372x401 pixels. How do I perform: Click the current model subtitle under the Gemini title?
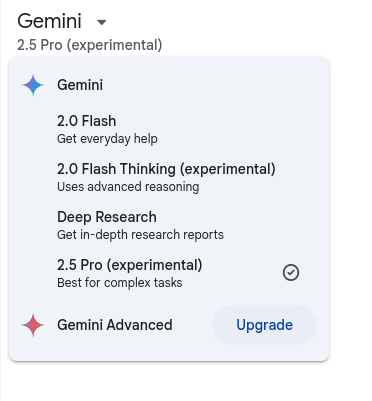pyautogui.click(x=90, y=45)
